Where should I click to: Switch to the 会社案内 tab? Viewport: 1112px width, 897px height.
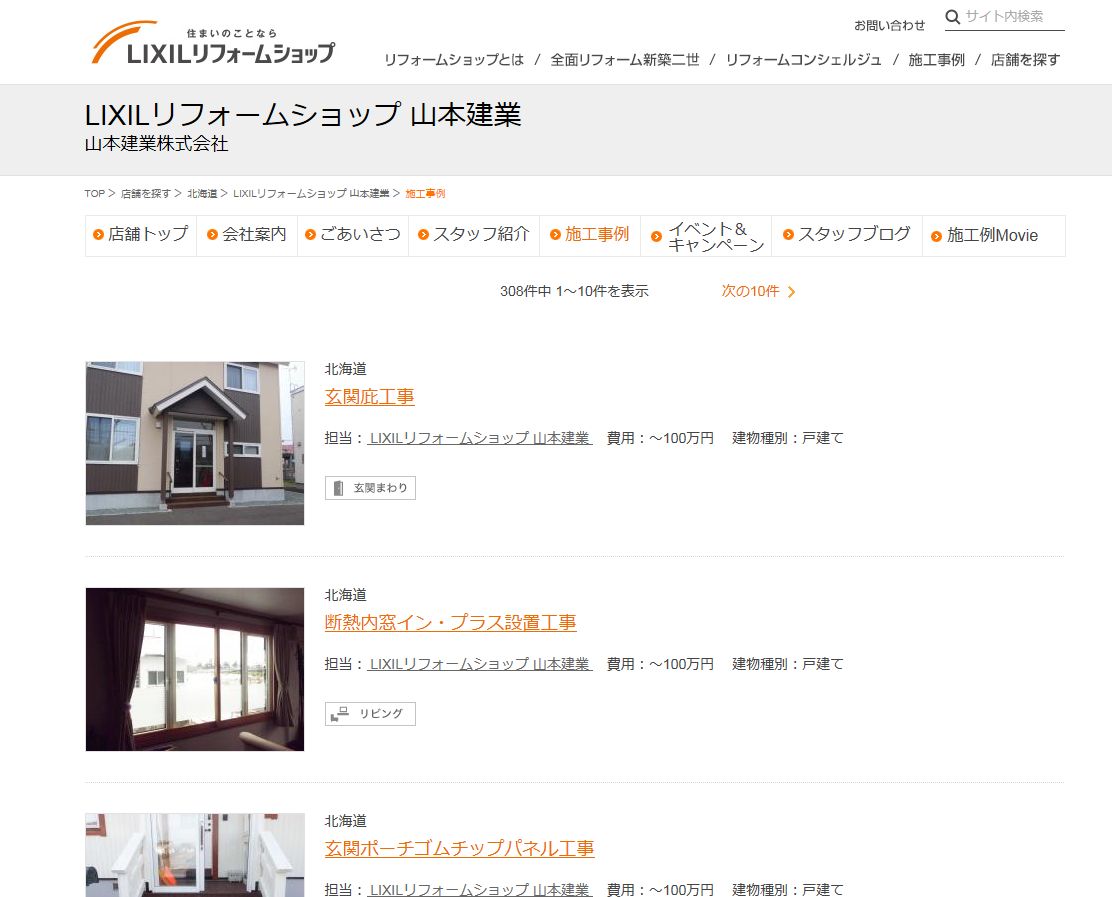click(x=247, y=235)
